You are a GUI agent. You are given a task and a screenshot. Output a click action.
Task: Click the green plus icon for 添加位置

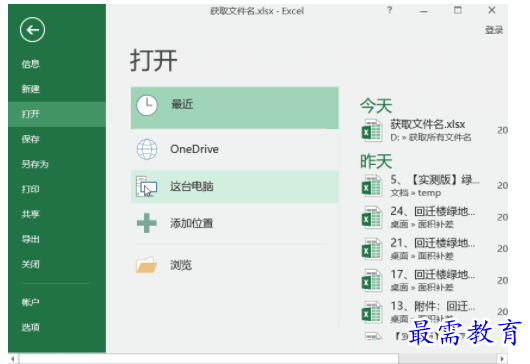point(147,223)
